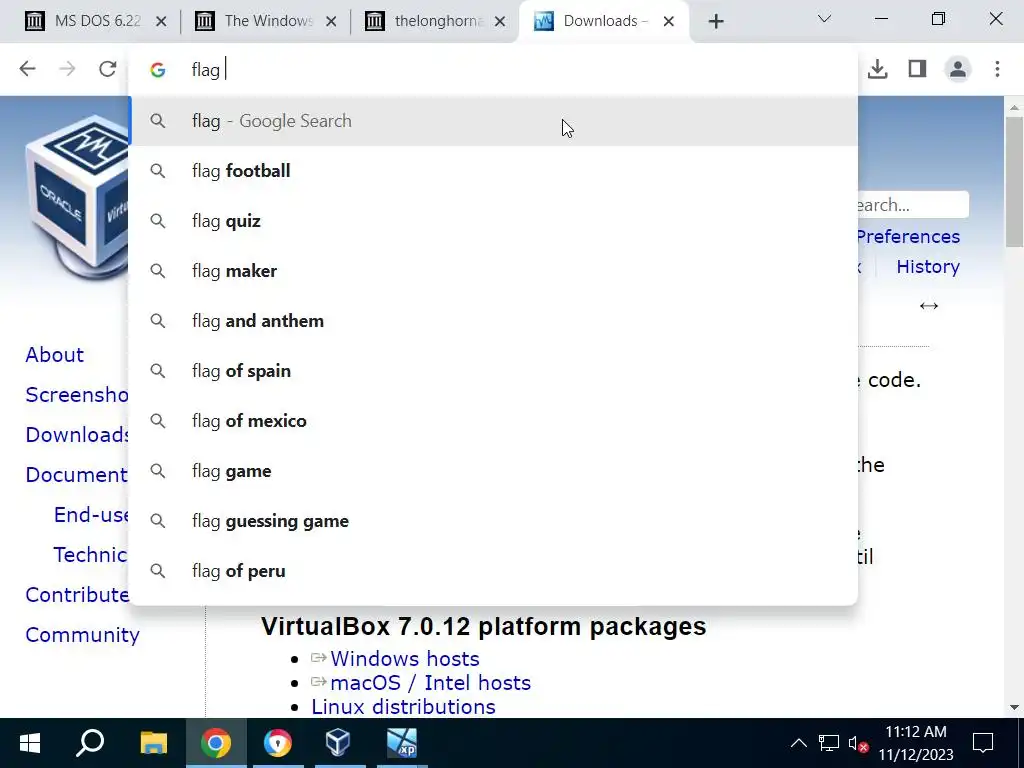
Task: Click the VirtualBox logo image
Action: 77,198
